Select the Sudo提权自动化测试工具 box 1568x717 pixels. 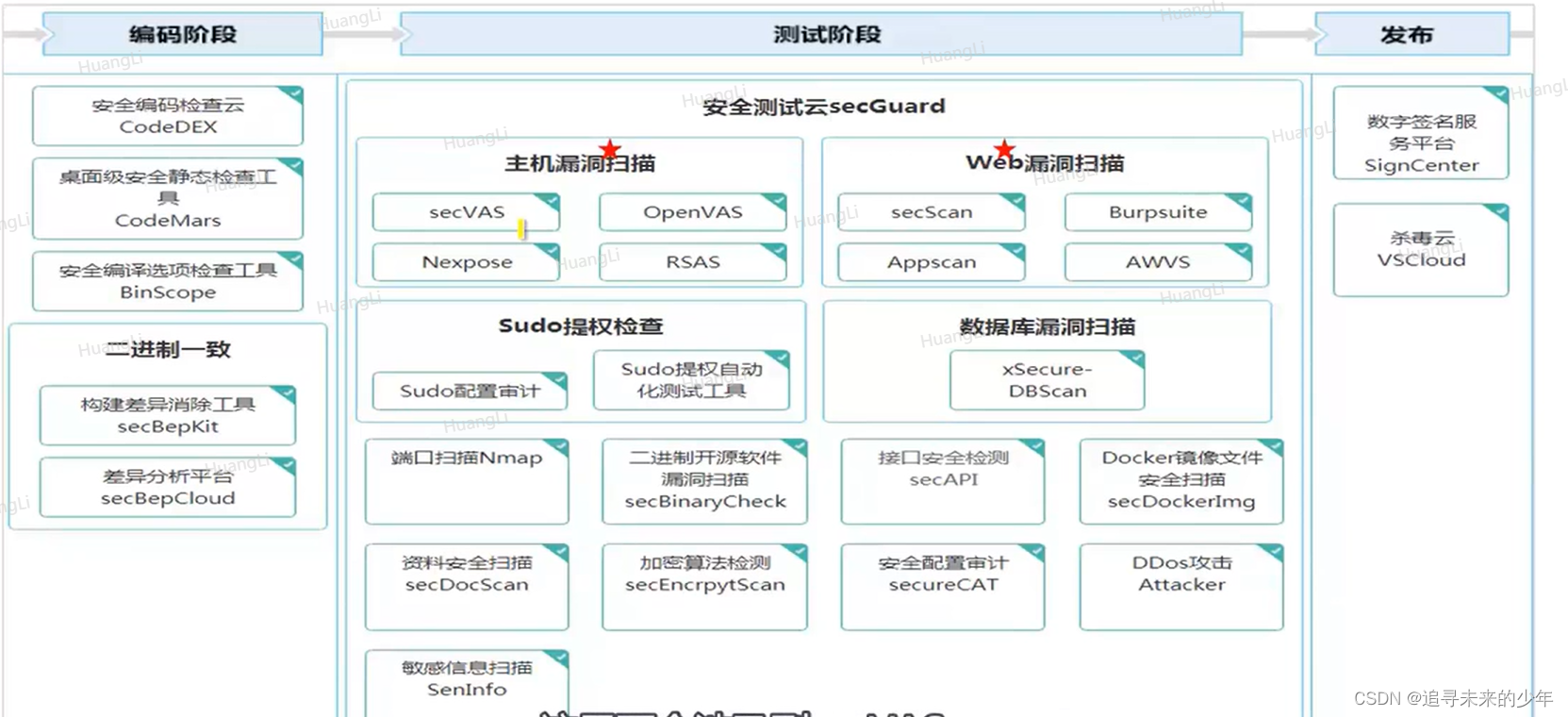click(691, 380)
